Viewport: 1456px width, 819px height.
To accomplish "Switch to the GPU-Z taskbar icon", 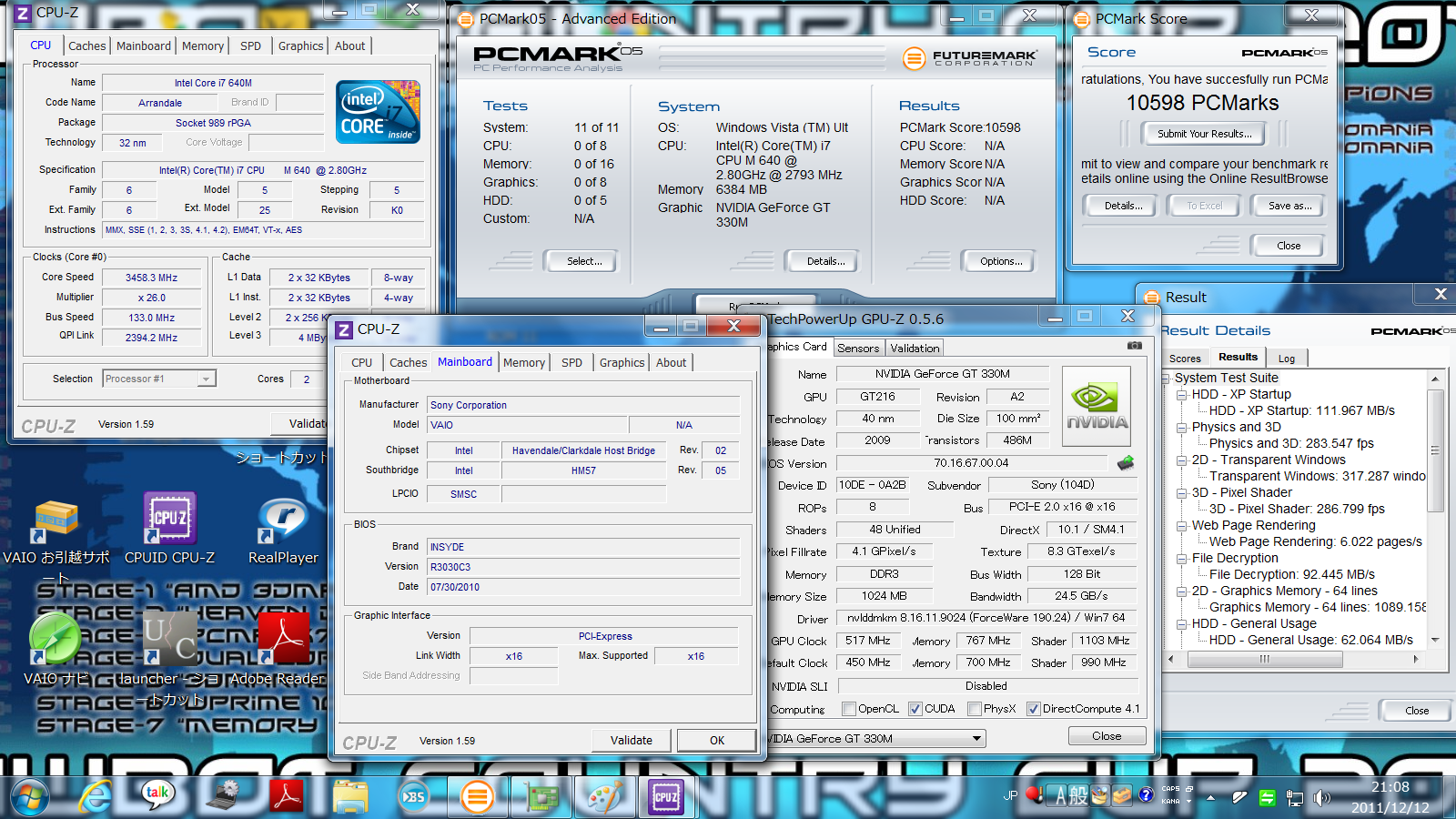I will pos(541,797).
